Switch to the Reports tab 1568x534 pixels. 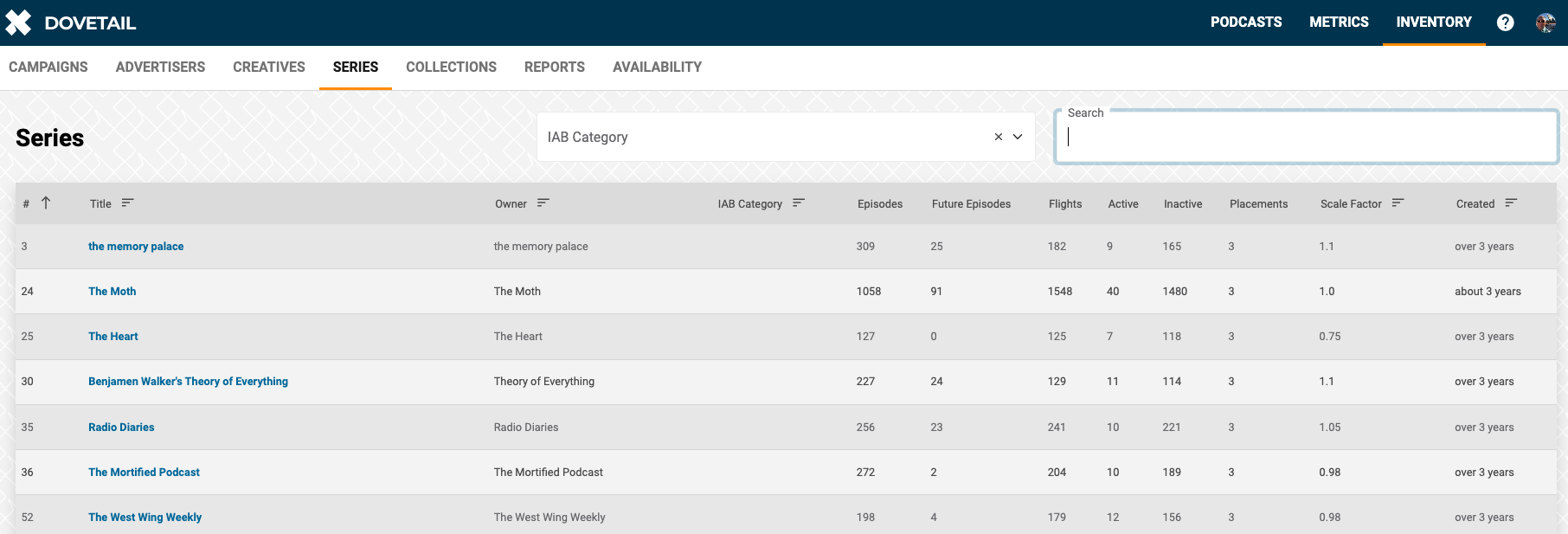pos(555,68)
